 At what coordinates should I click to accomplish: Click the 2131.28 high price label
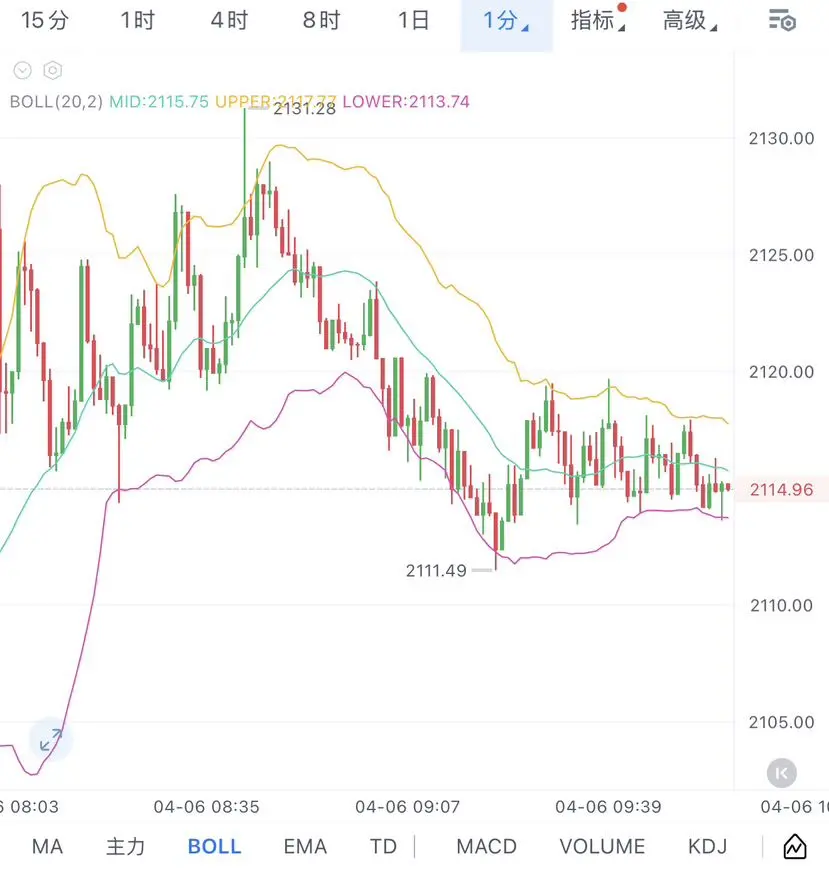(x=304, y=109)
